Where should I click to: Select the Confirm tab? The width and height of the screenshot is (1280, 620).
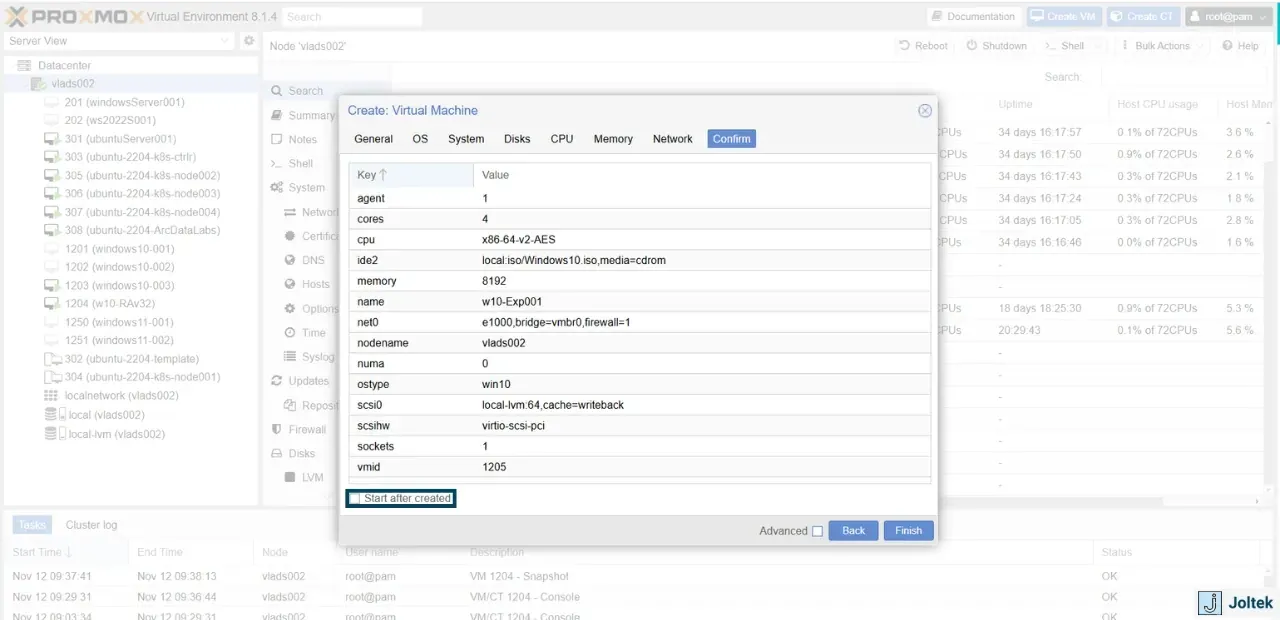click(732, 139)
